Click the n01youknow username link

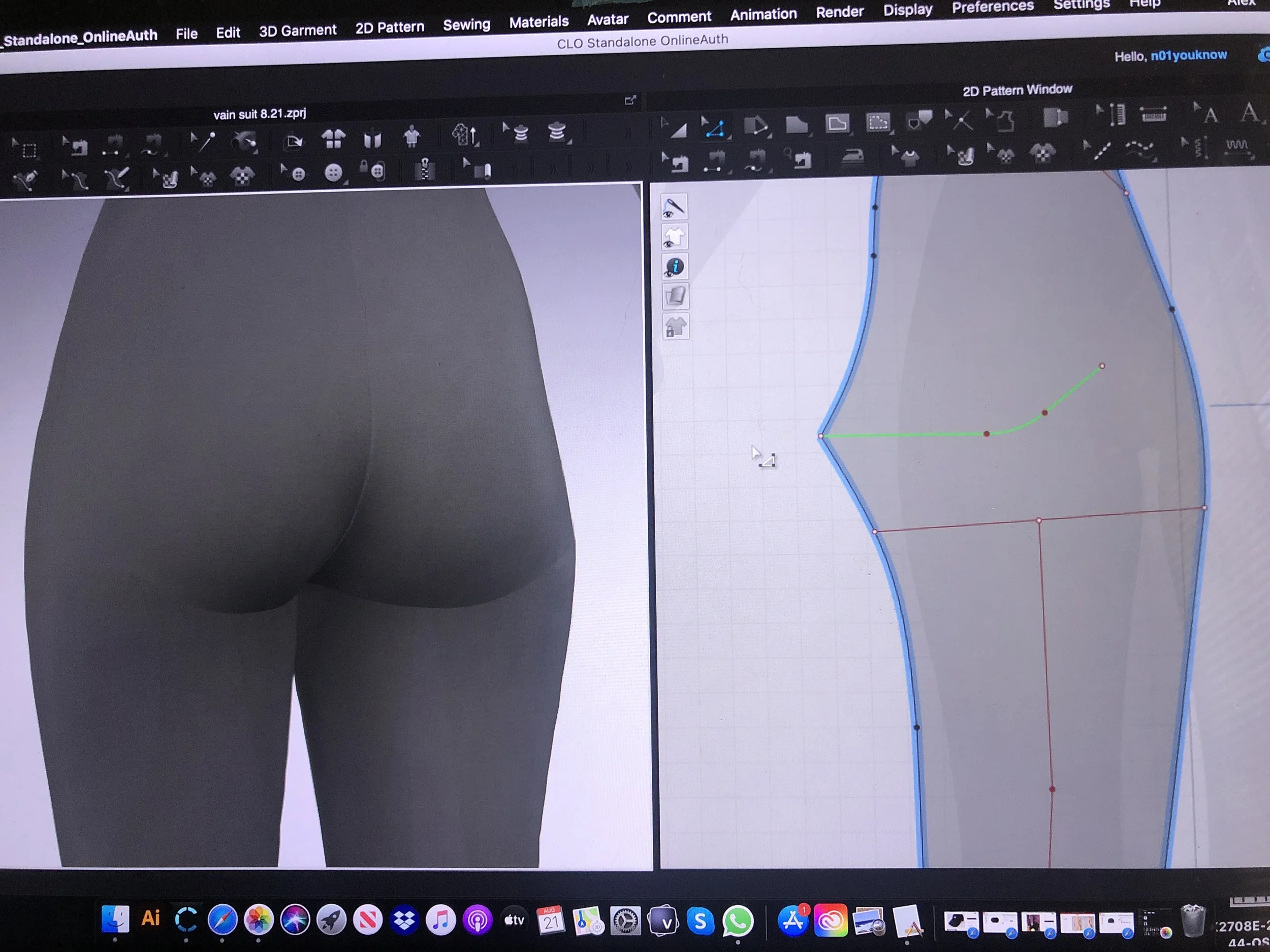tap(1189, 55)
